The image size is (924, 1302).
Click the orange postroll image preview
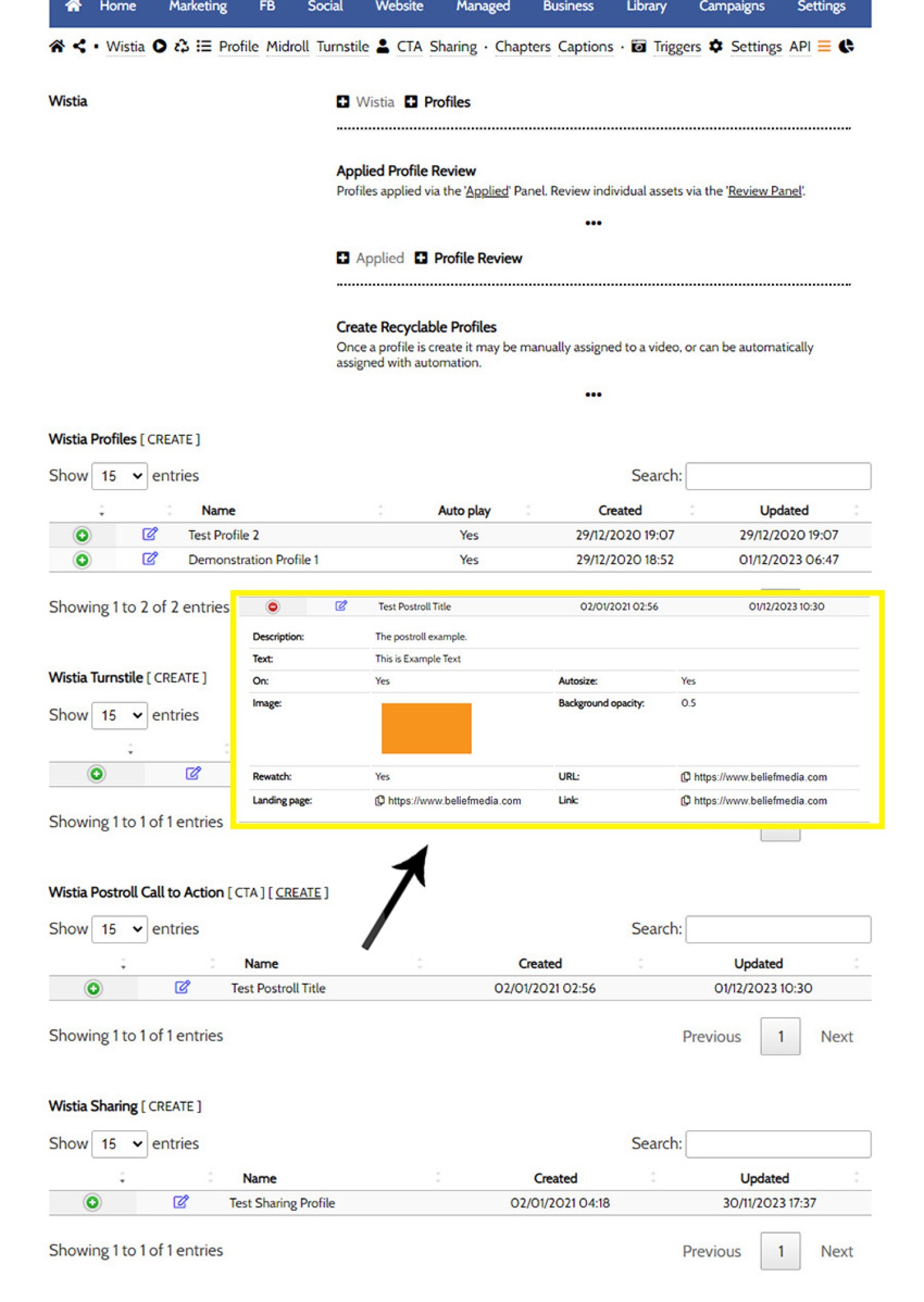(x=426, y=728)
